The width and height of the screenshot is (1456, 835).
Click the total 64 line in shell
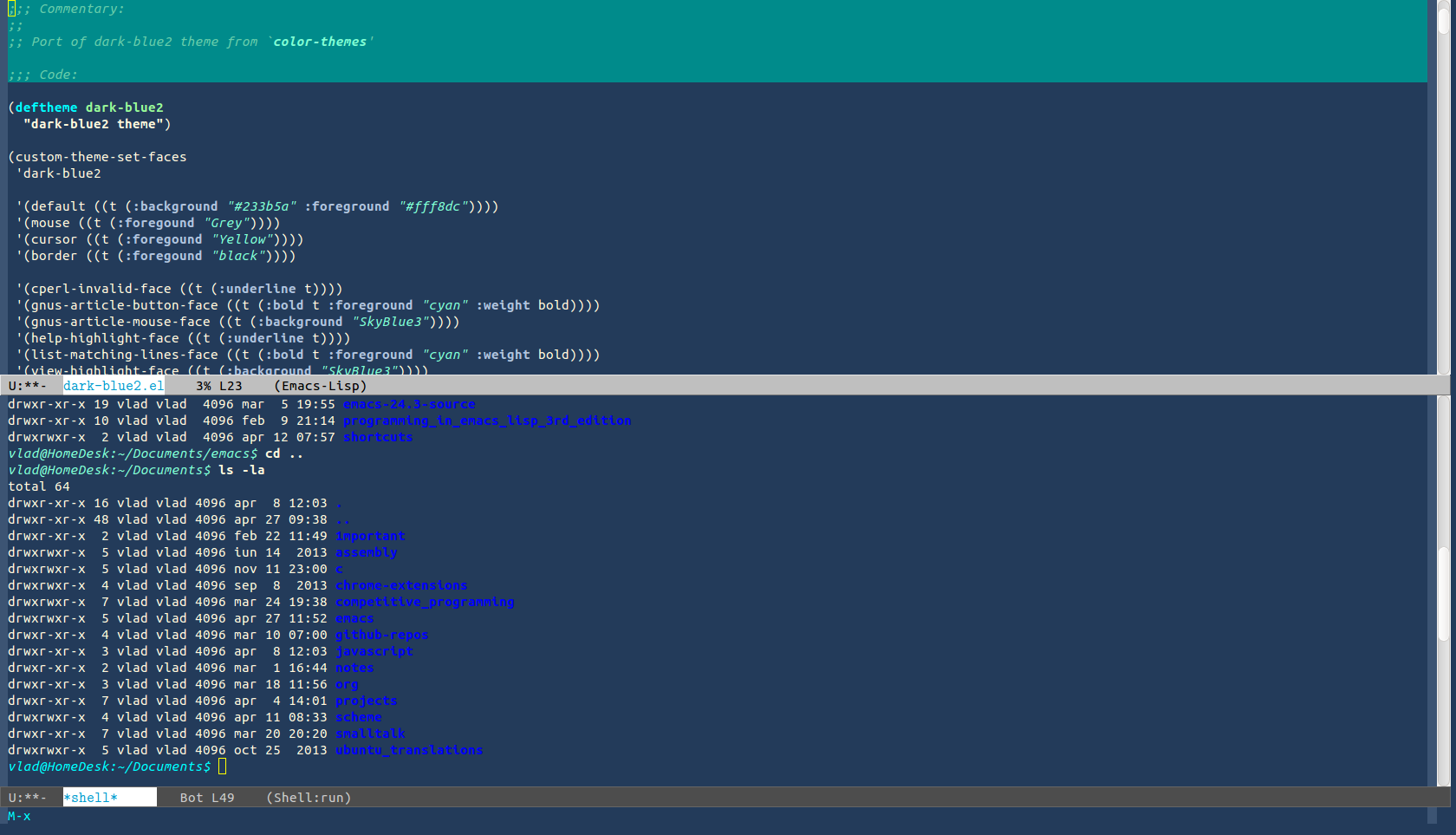[x=39, y=486]
